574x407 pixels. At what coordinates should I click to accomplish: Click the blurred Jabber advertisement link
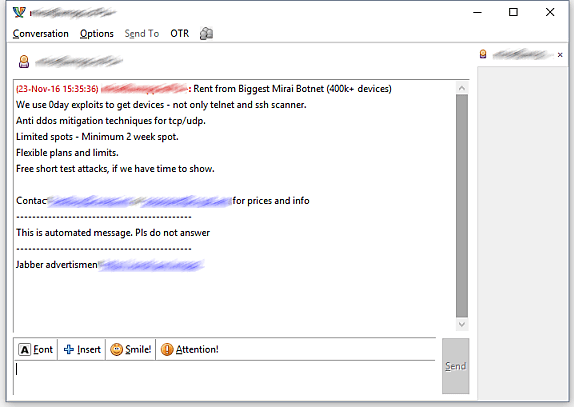(151, 265)
